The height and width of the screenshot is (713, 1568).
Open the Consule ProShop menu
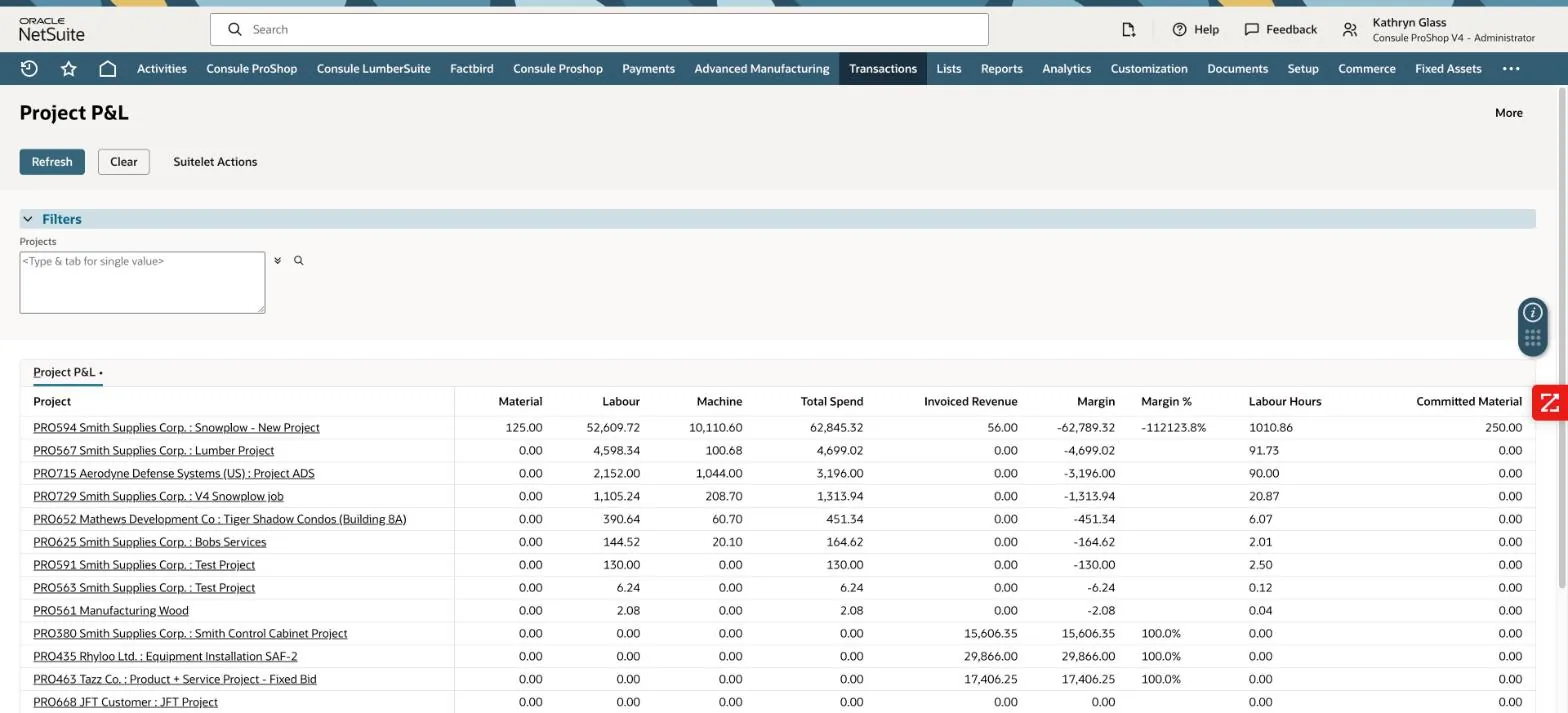251,69
